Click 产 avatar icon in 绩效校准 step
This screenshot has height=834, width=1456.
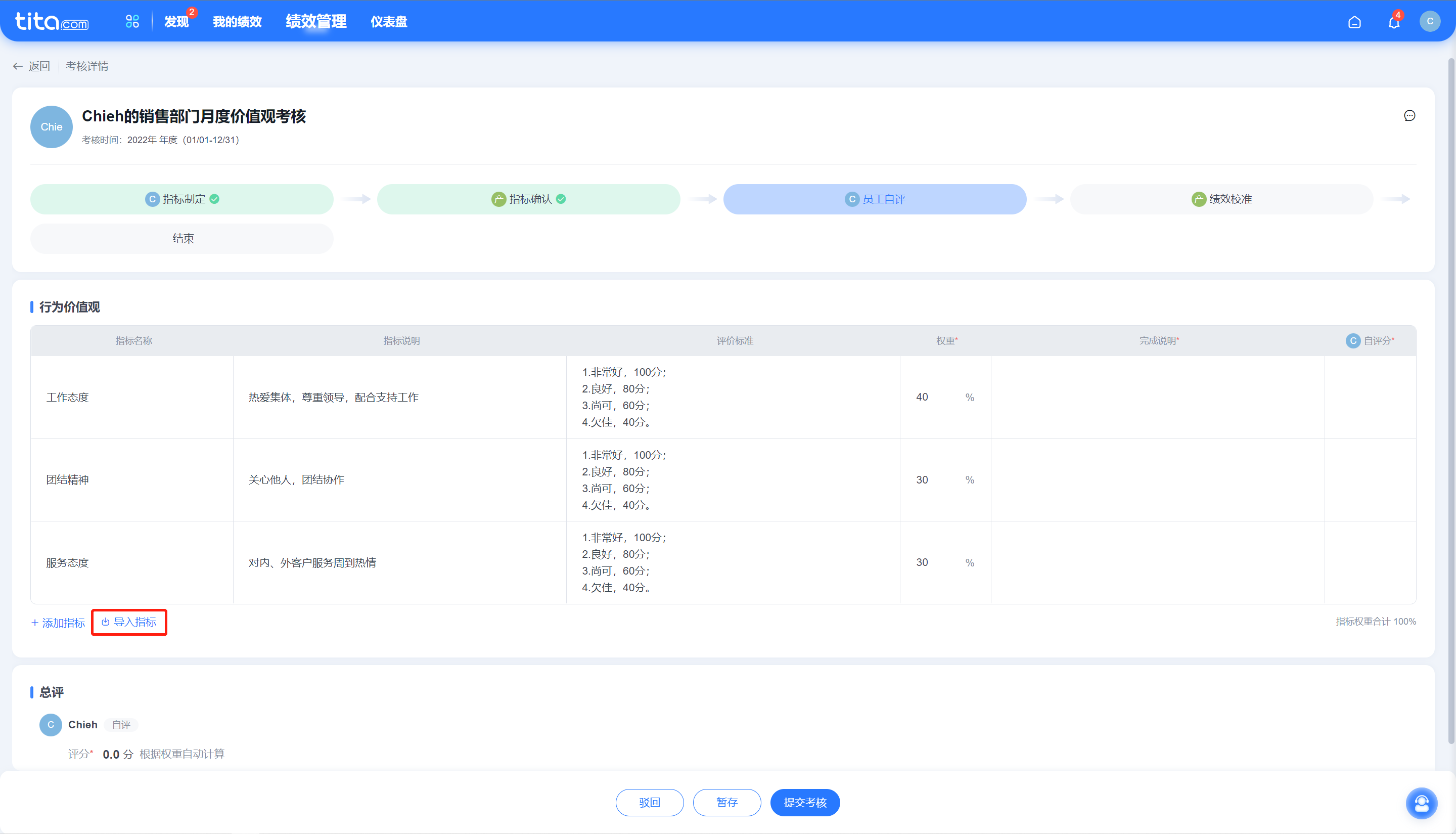(x=1198, y=199)
